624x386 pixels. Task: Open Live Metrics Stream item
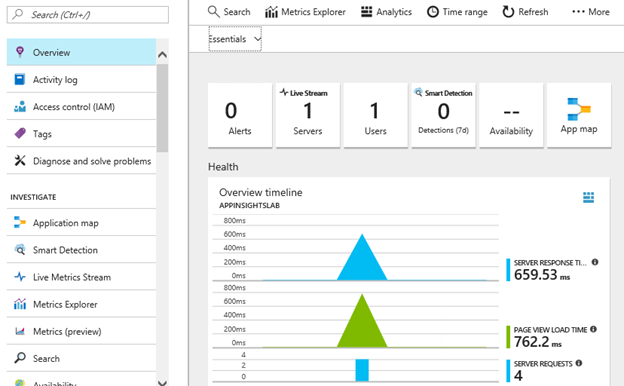(81, 277)
